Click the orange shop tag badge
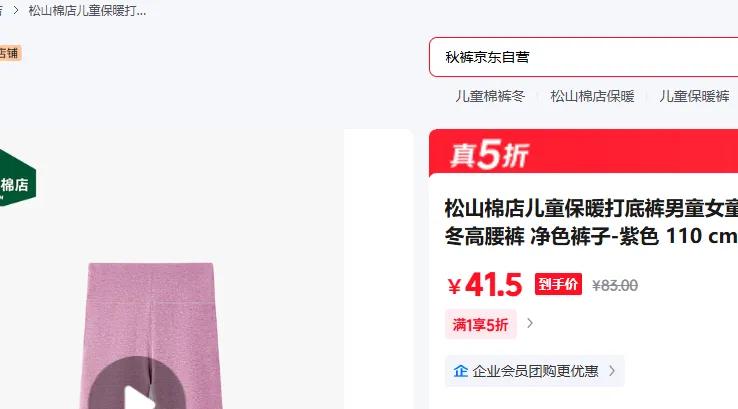The image size is (738, 409). [10, 53]
